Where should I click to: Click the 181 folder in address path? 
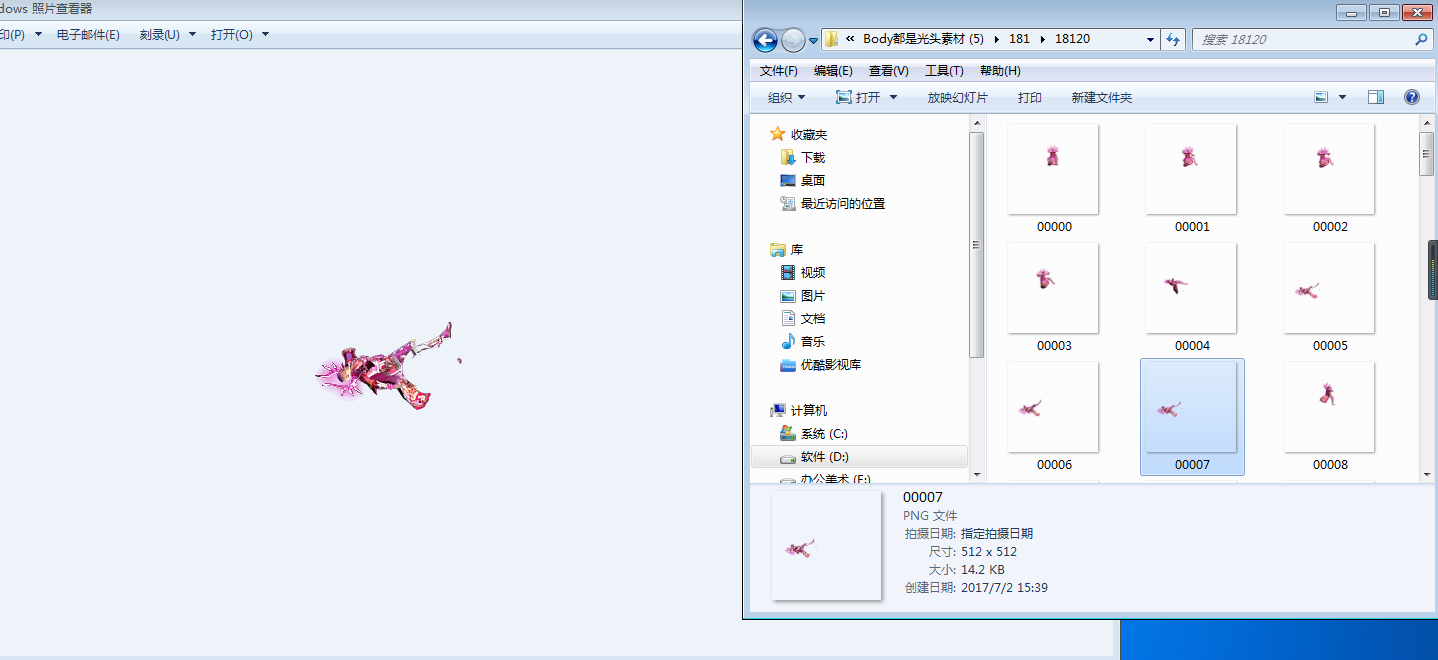[x=1019, y=40]
